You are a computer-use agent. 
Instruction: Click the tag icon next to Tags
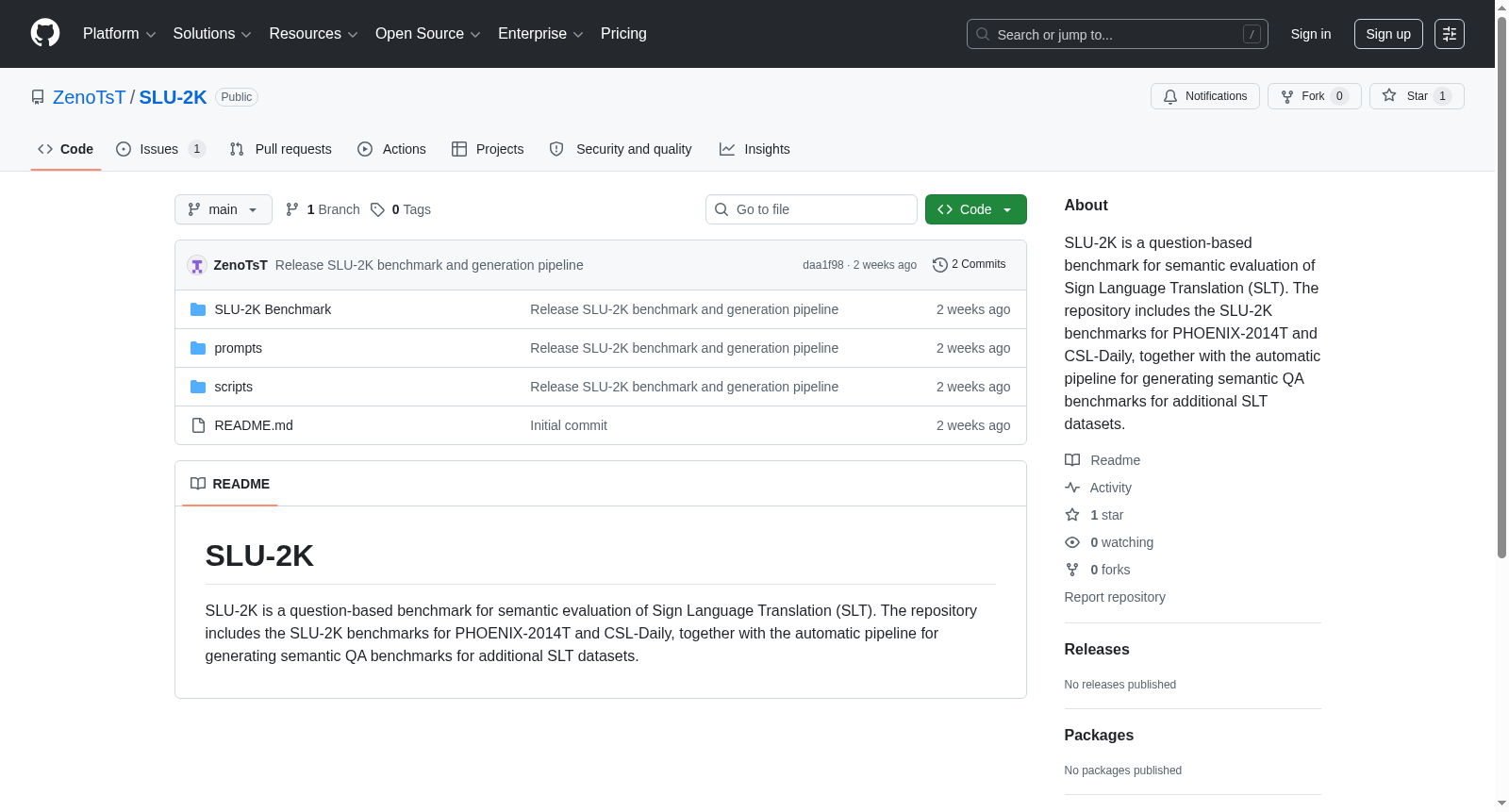point(377,209)
